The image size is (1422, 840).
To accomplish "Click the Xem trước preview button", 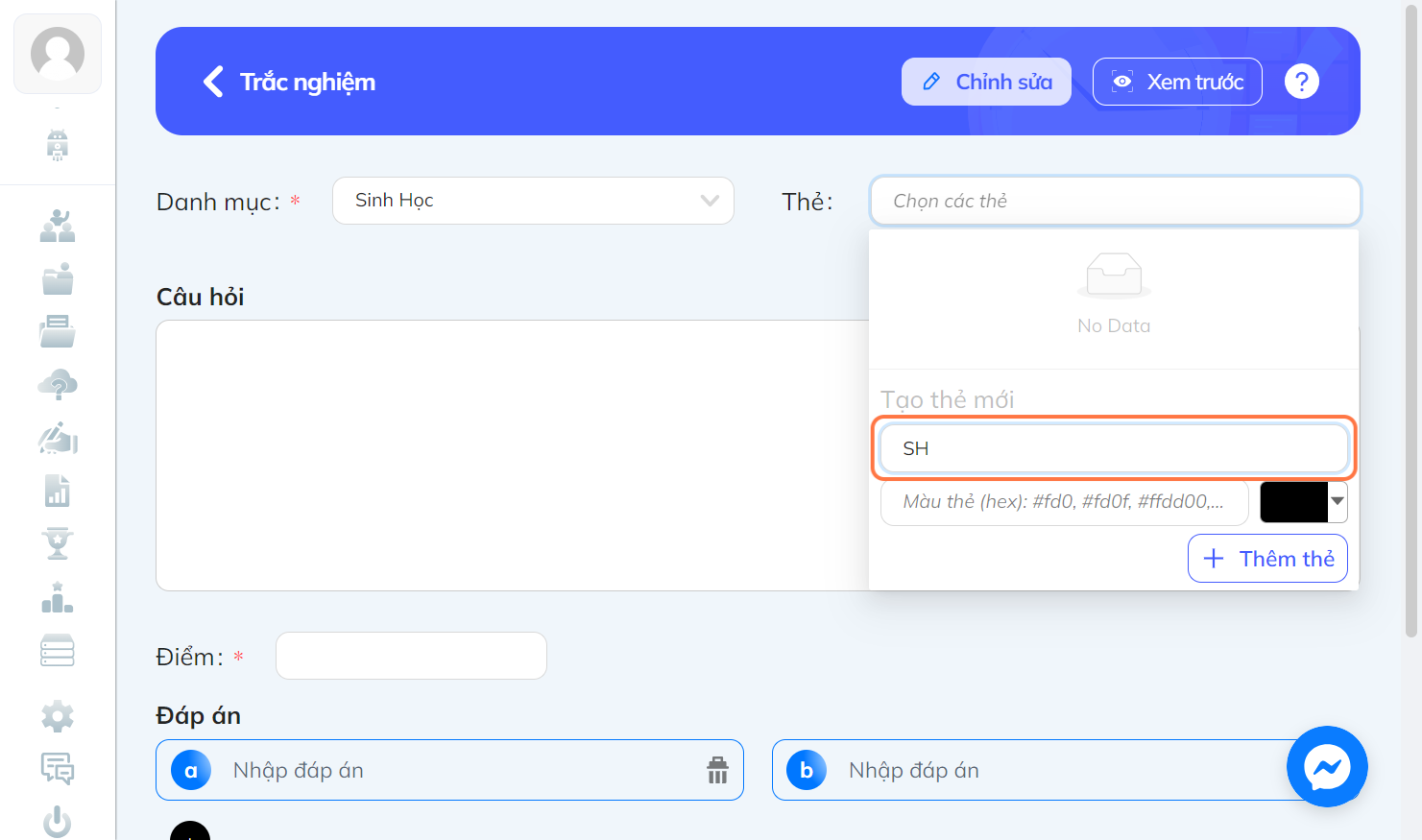I will click(x=1177, y=82).
